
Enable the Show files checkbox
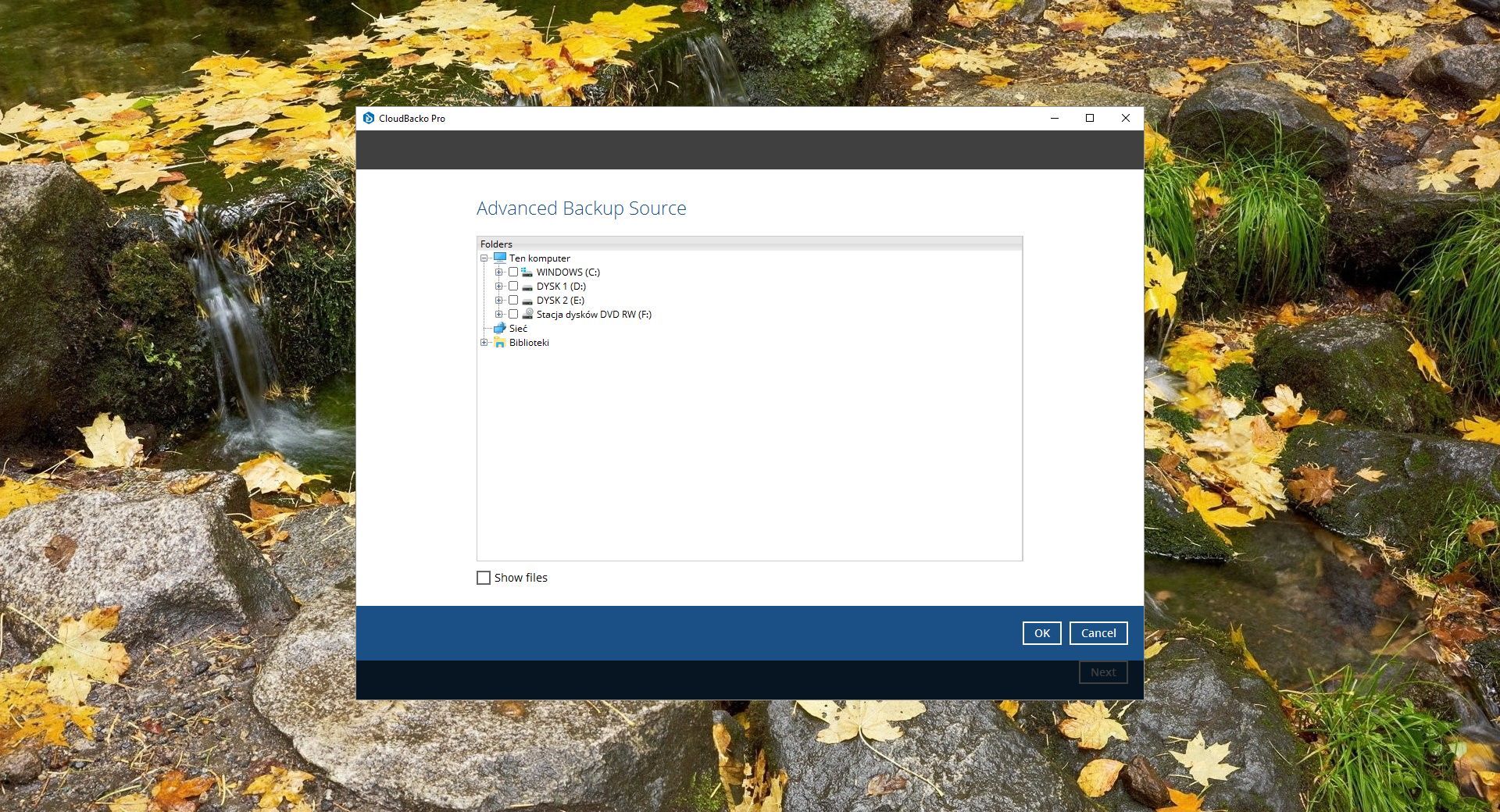pyautogui.click(x=484, y=578)
